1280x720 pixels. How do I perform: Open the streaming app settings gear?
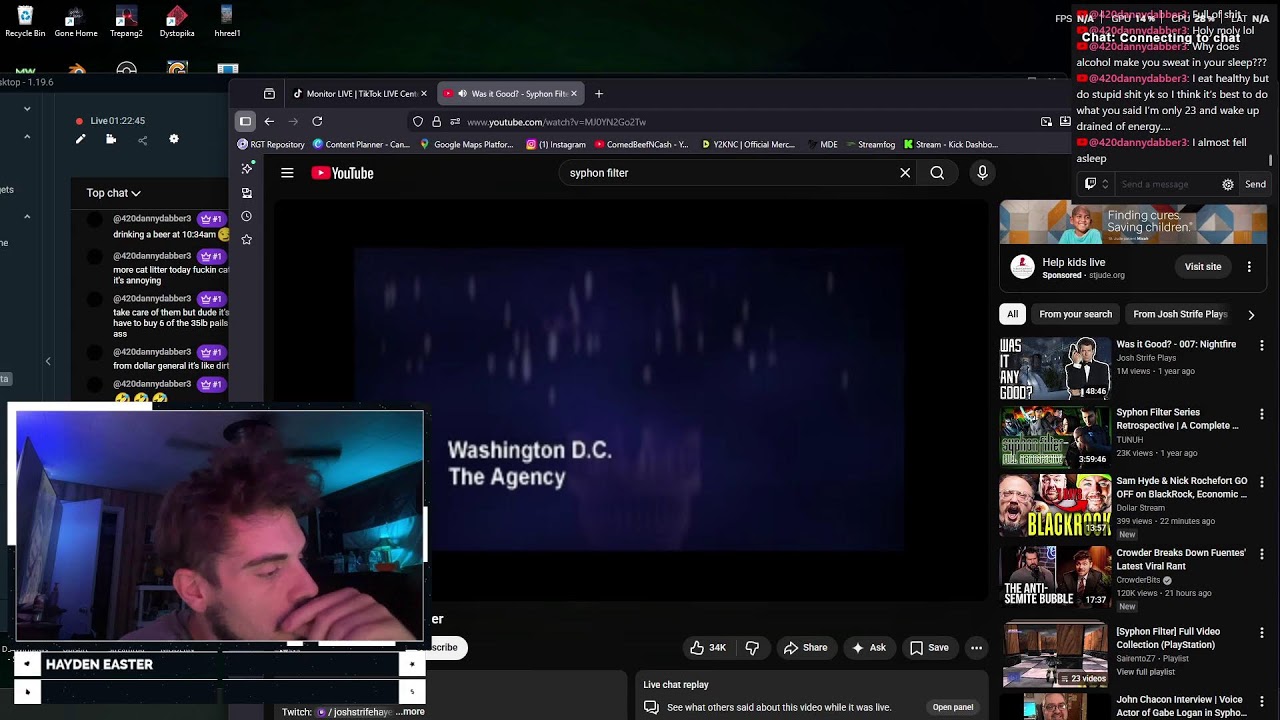click(174, 139)
